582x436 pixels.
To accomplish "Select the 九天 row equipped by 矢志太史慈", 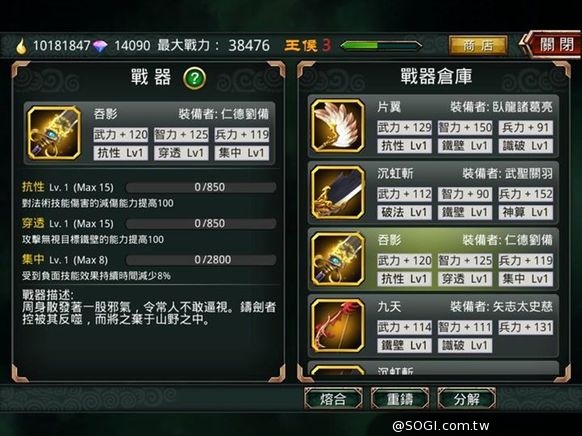I will pos(433,326).
